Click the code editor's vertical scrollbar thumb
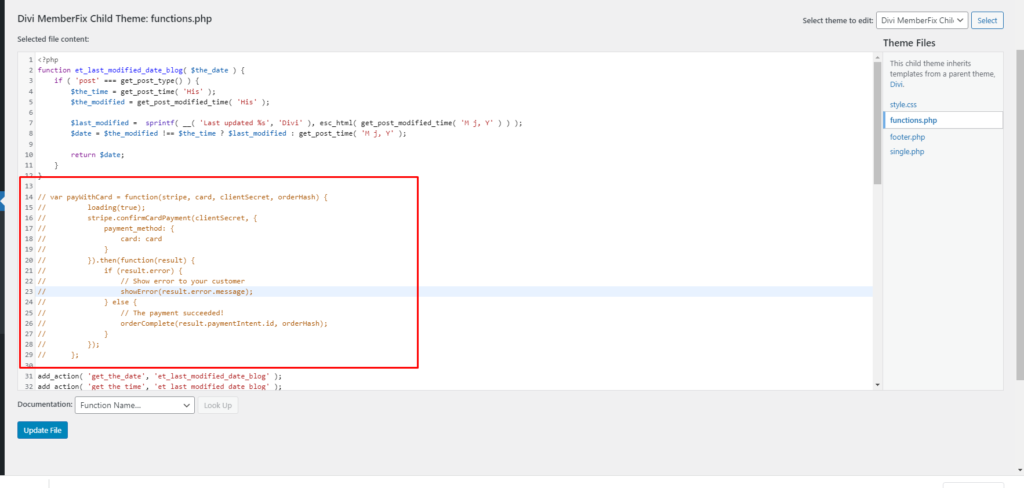Screen dimensions: 1024x488 tap(877, 120)
